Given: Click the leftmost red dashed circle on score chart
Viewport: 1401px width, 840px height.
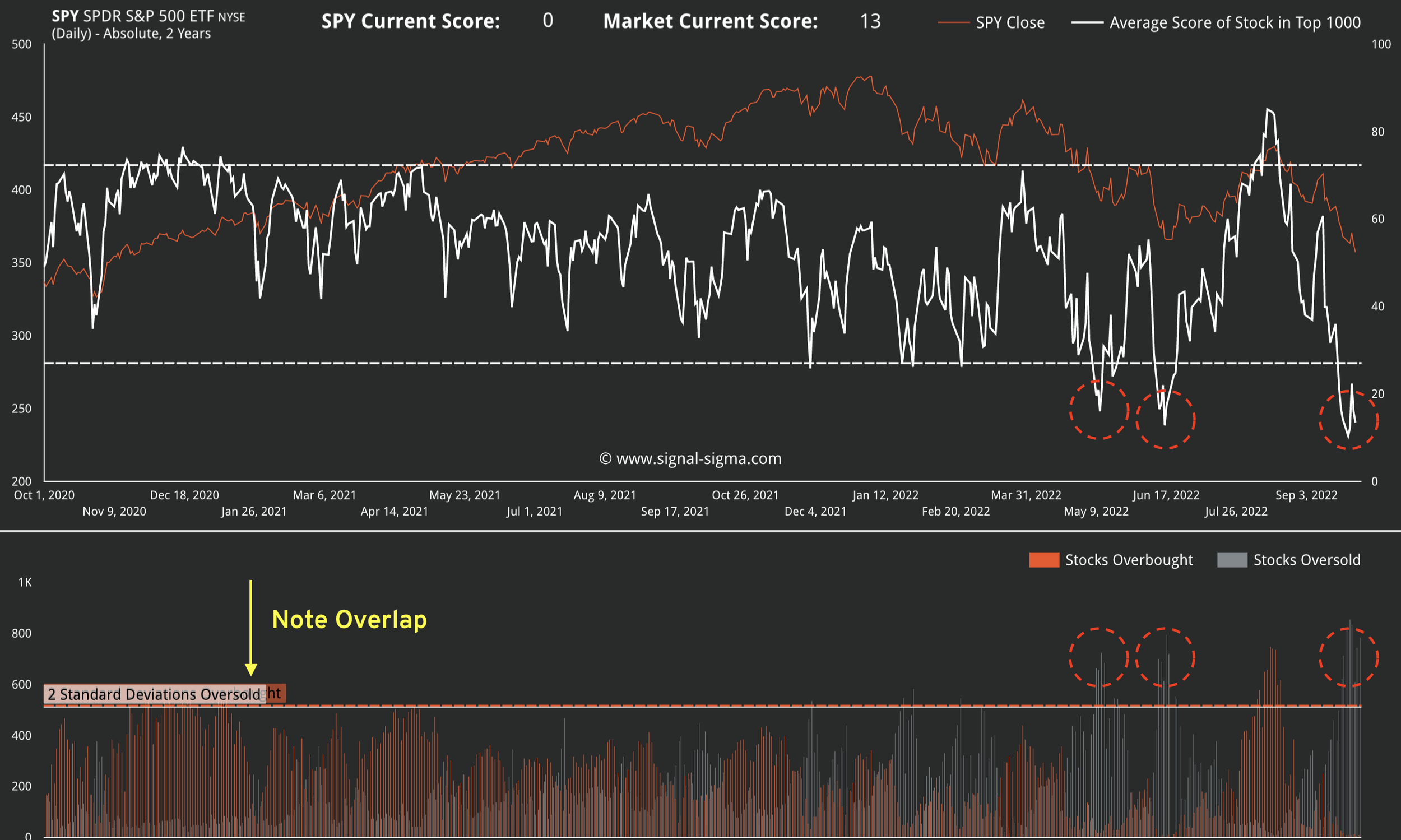Looking at the screenshot, I should tap(1099, 410).
